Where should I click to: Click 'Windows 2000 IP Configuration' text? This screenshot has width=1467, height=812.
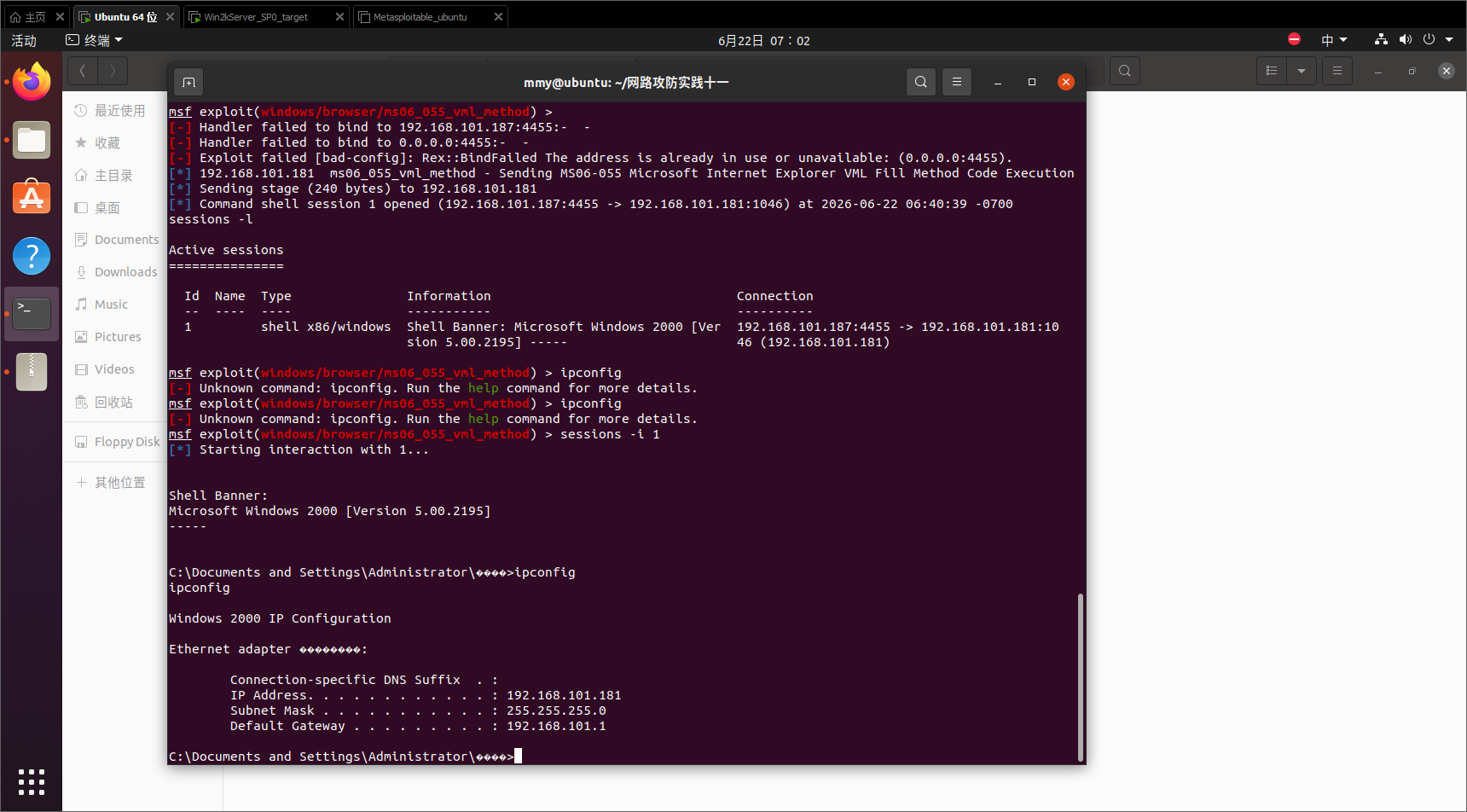click(x=280, y=618)
